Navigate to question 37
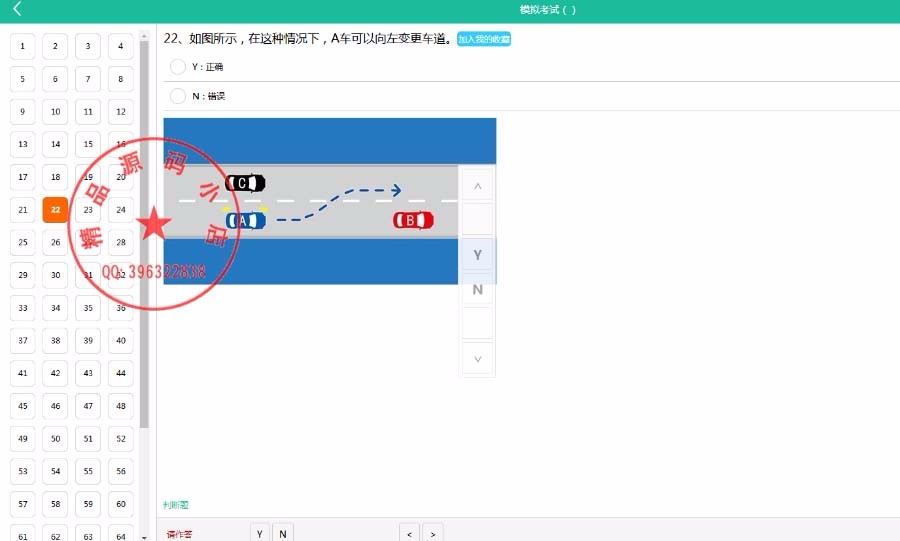900x541 pixels. point(22,340)
